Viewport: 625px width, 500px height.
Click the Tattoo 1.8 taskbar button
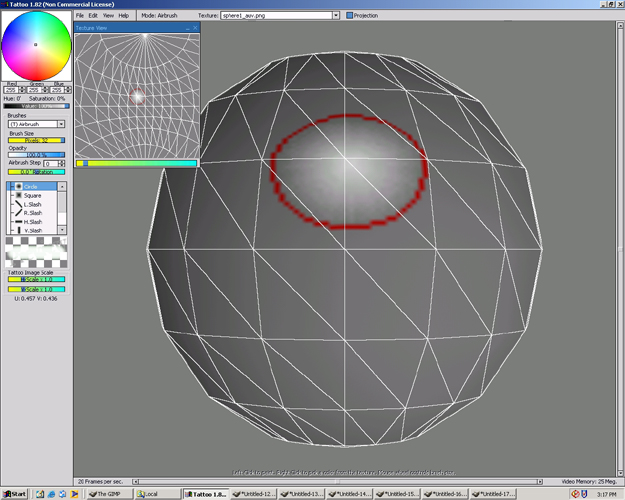pos(206,494)
